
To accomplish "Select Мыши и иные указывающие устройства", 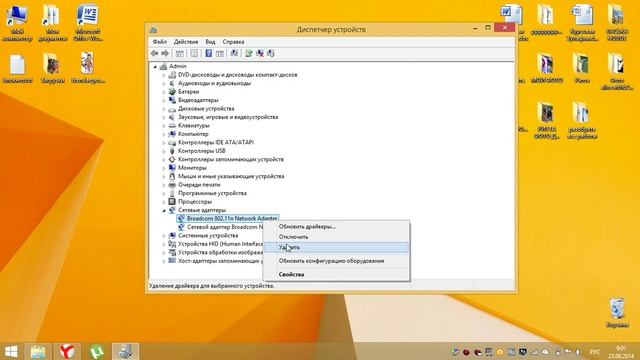I will pyautogui.click(x=231, y=176).
